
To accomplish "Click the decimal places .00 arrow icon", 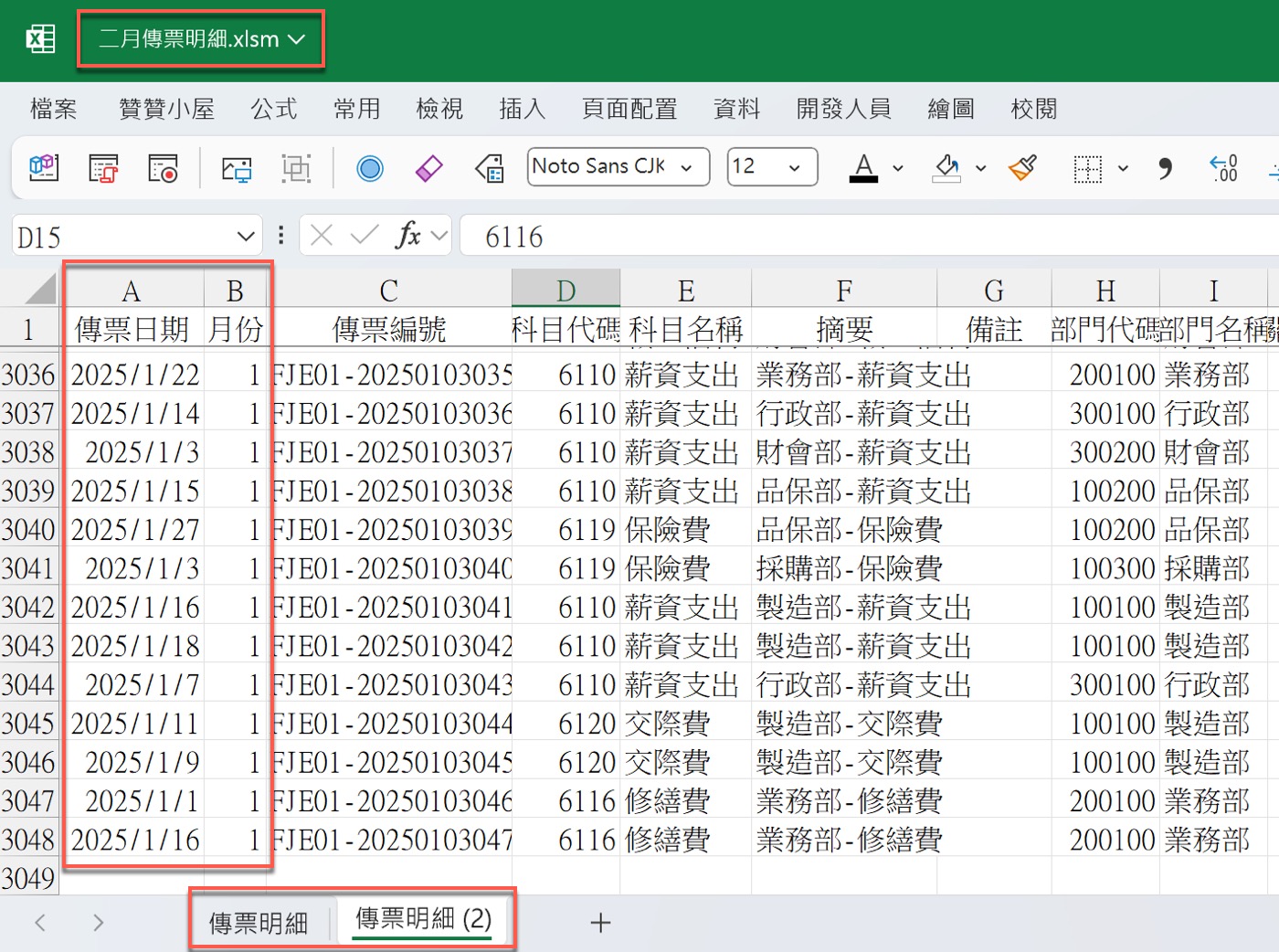I will 1223,168.
